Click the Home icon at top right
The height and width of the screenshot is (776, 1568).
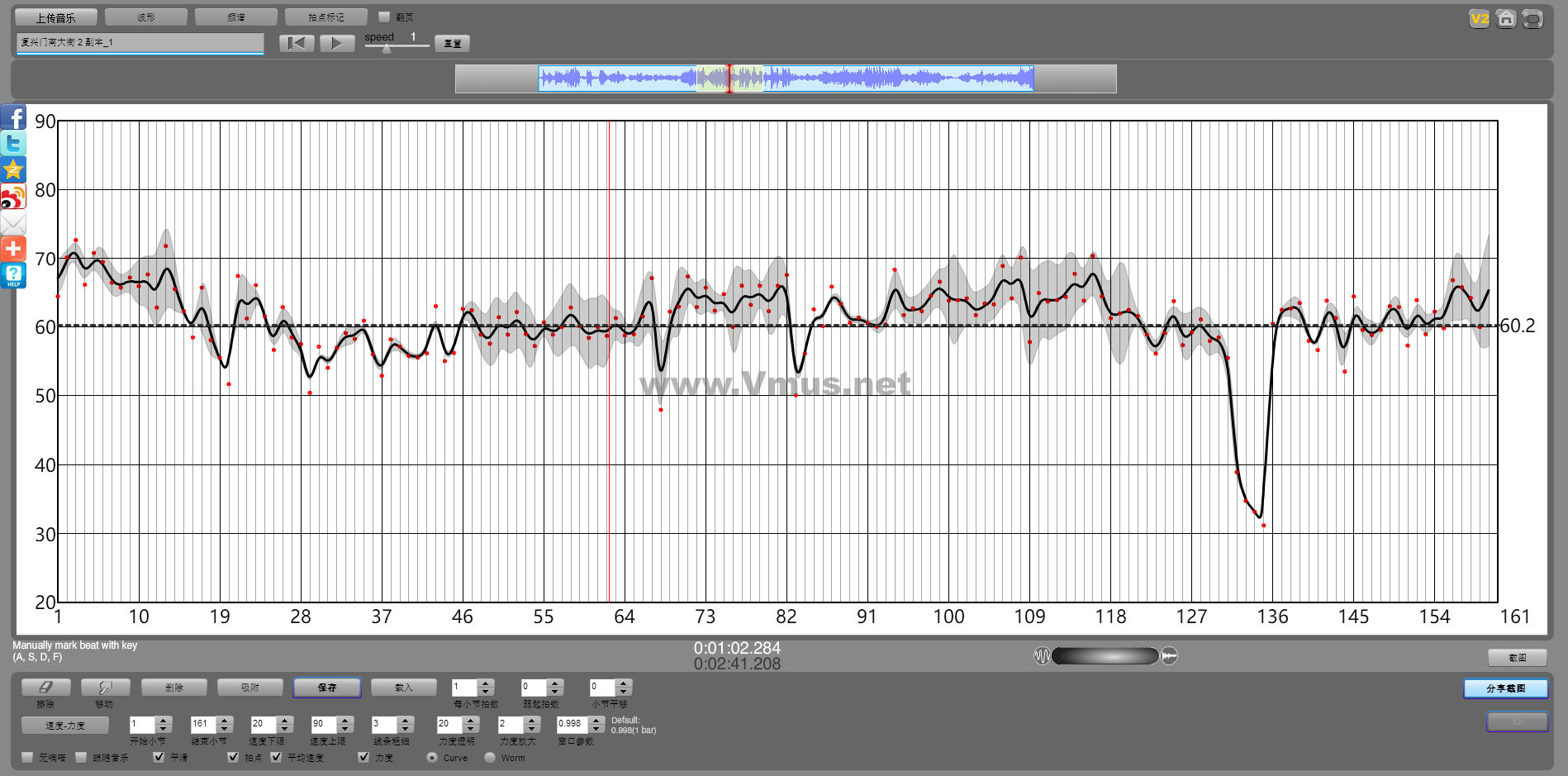pyautogui.click(x=1506, y=19)
